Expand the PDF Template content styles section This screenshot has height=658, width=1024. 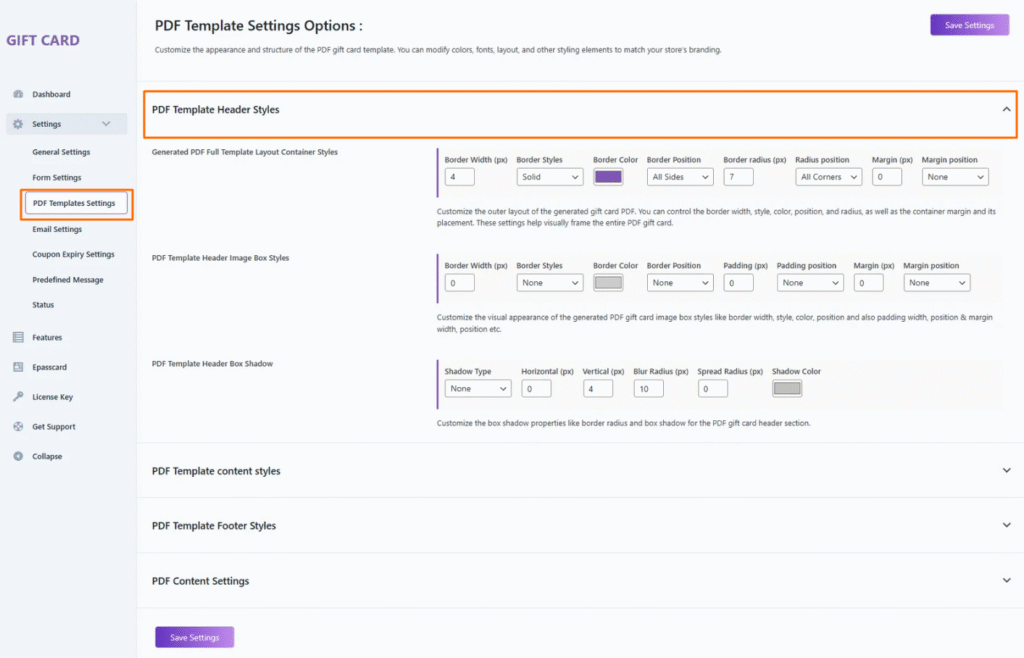point(1006,471)
